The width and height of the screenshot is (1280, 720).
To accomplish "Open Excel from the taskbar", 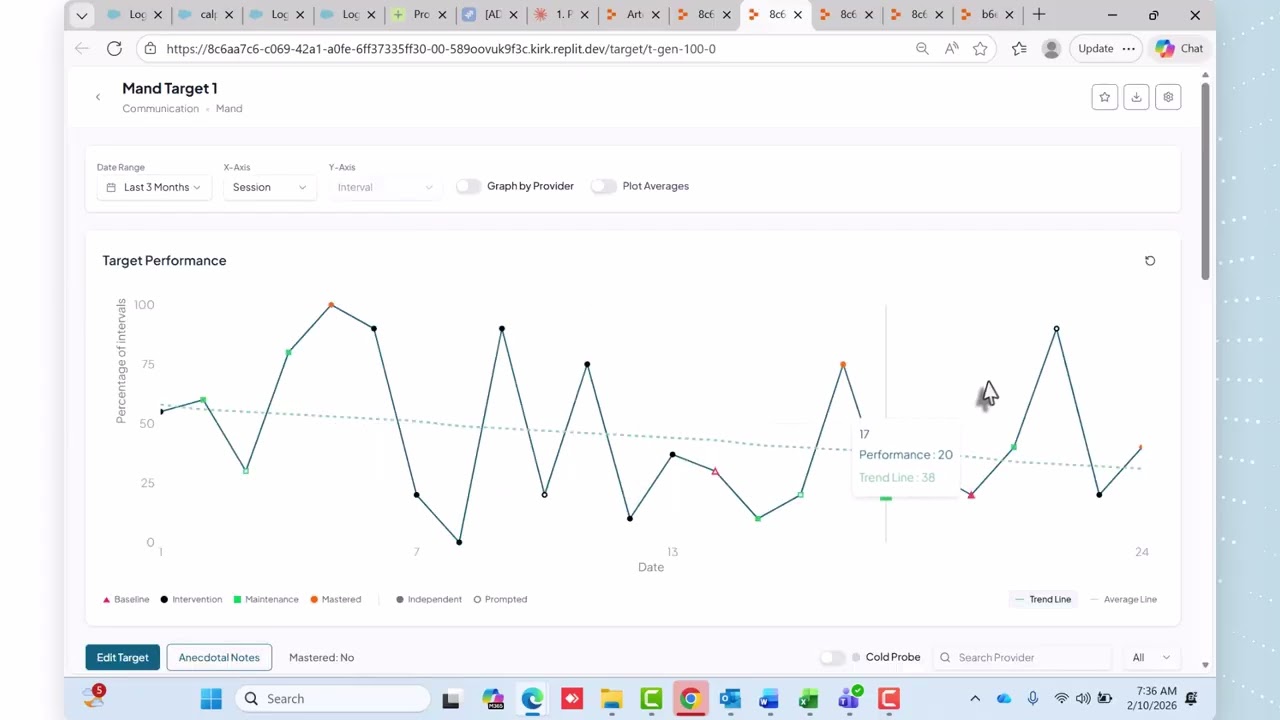I will (809, 699).
